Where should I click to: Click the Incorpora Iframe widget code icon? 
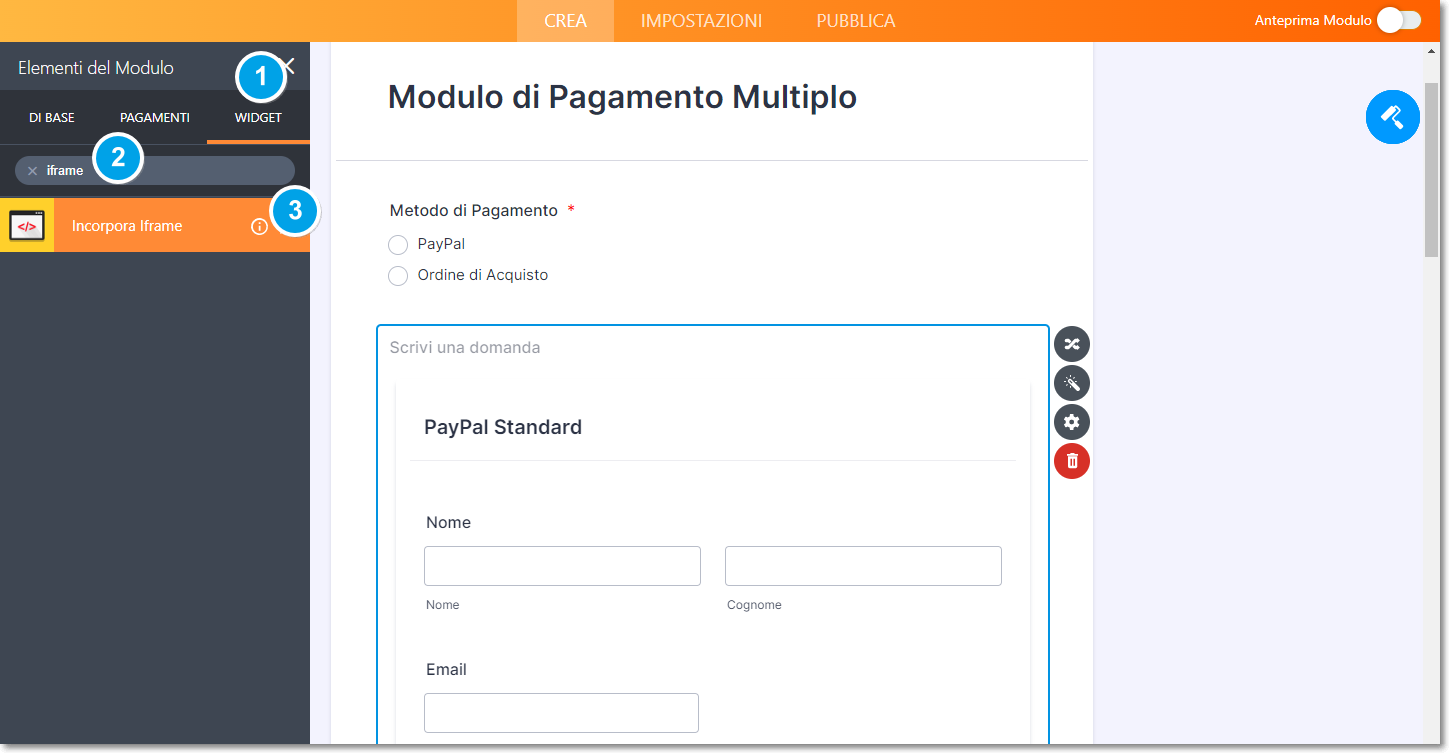click(x=27, y=226)
